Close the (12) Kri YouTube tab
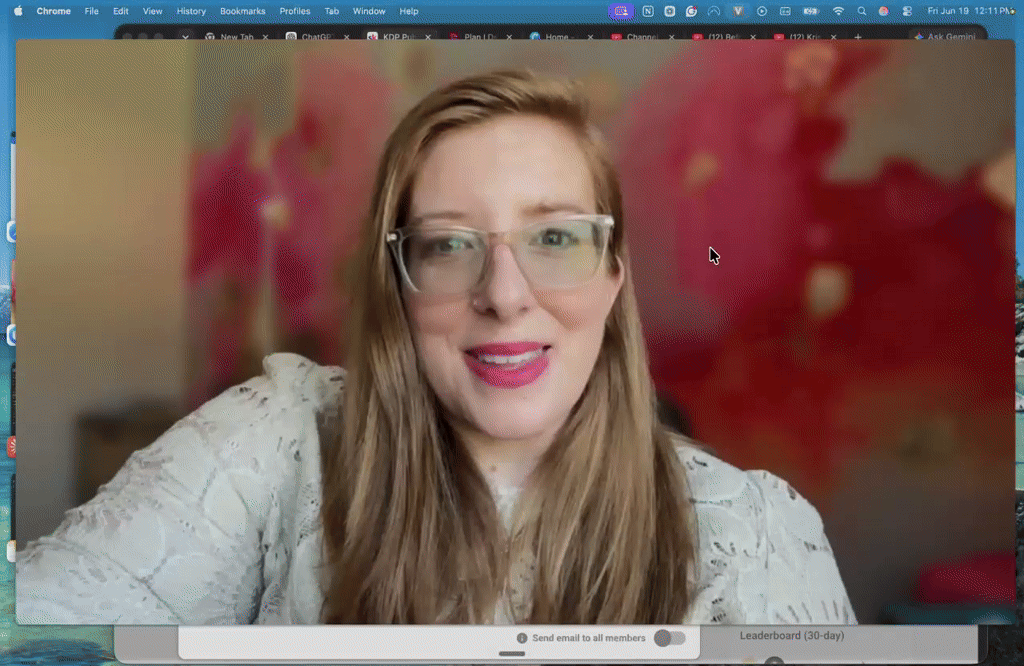The image size is (1024, 666). pyautogui.click(x=833, y=37)
